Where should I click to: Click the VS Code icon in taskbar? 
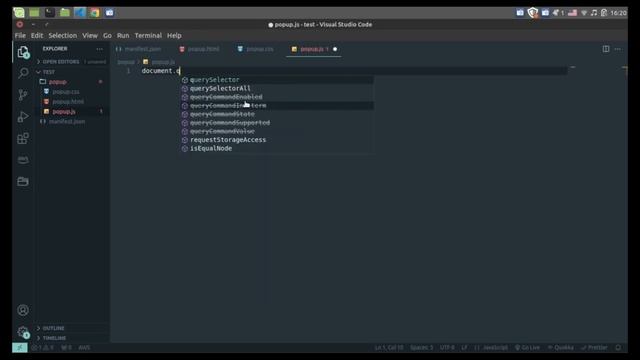[80, 13]
